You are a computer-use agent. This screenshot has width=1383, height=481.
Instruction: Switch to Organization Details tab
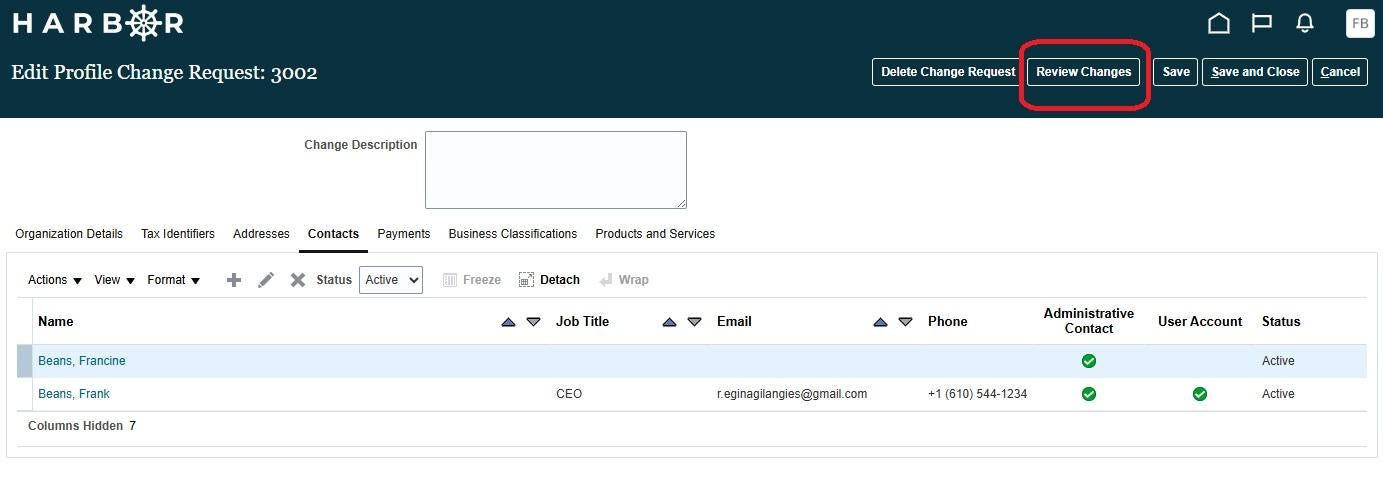coord(69,234)
